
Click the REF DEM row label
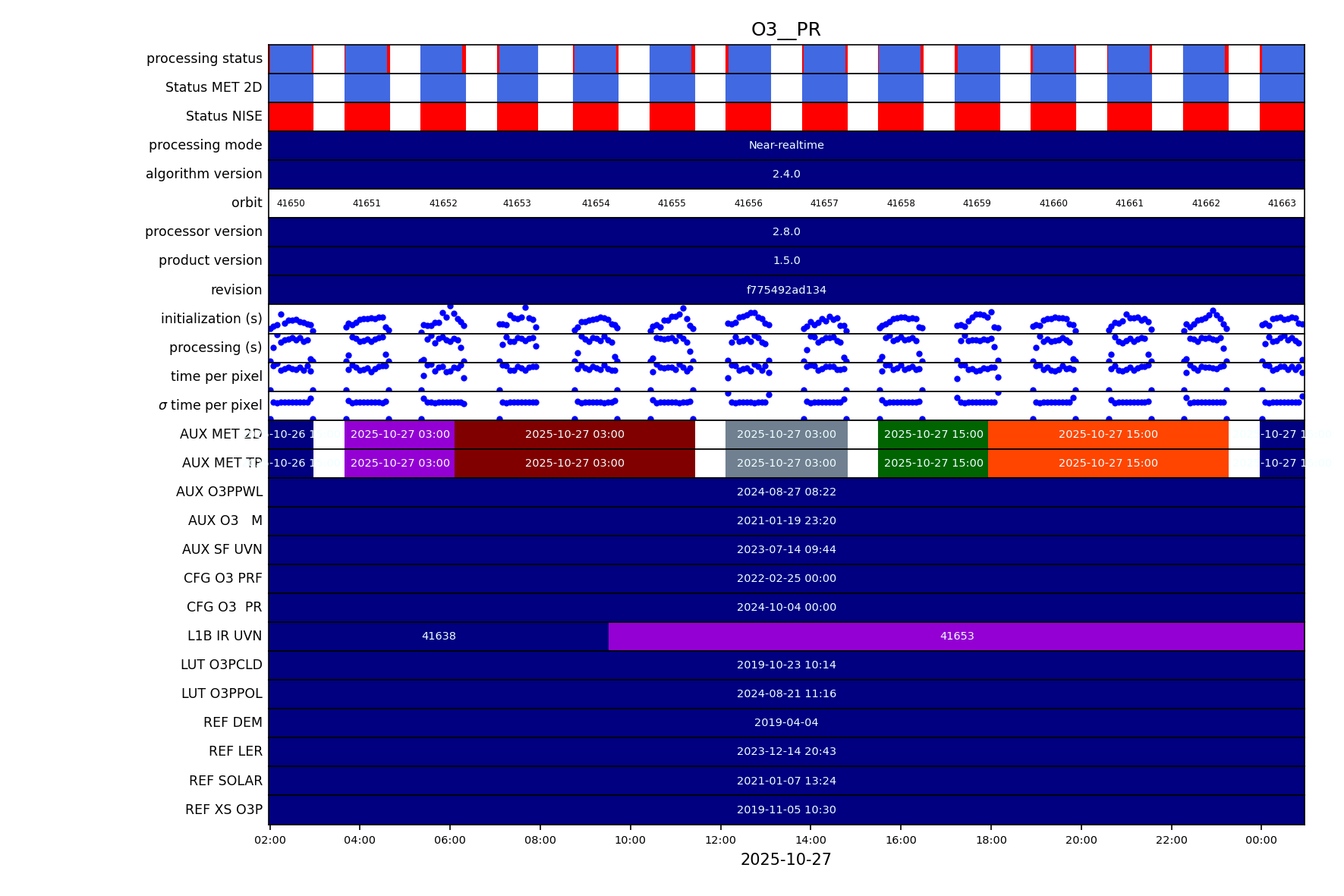coord(232,723)
